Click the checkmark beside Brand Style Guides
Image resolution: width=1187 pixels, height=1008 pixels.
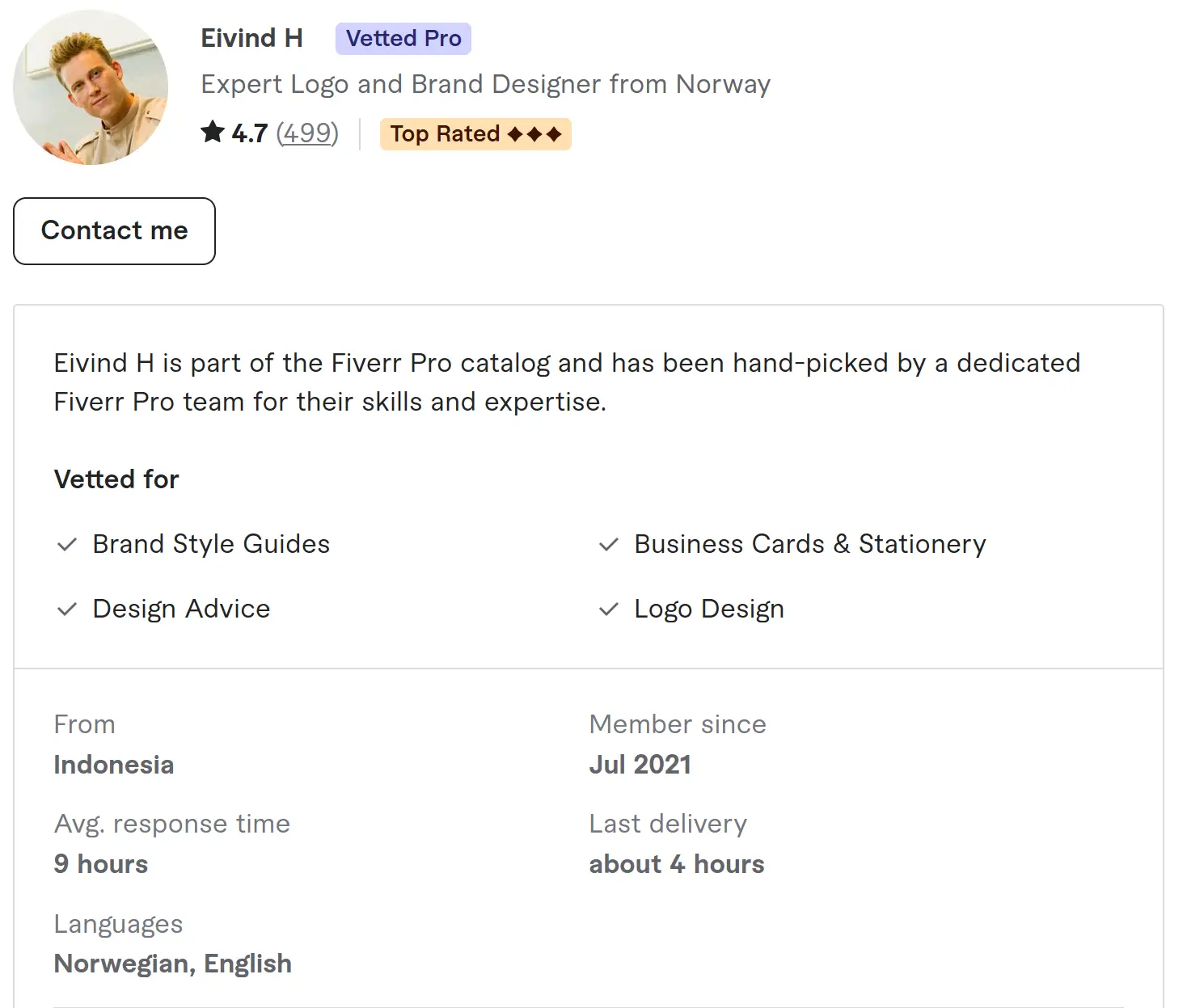click(x=67, y=545)
